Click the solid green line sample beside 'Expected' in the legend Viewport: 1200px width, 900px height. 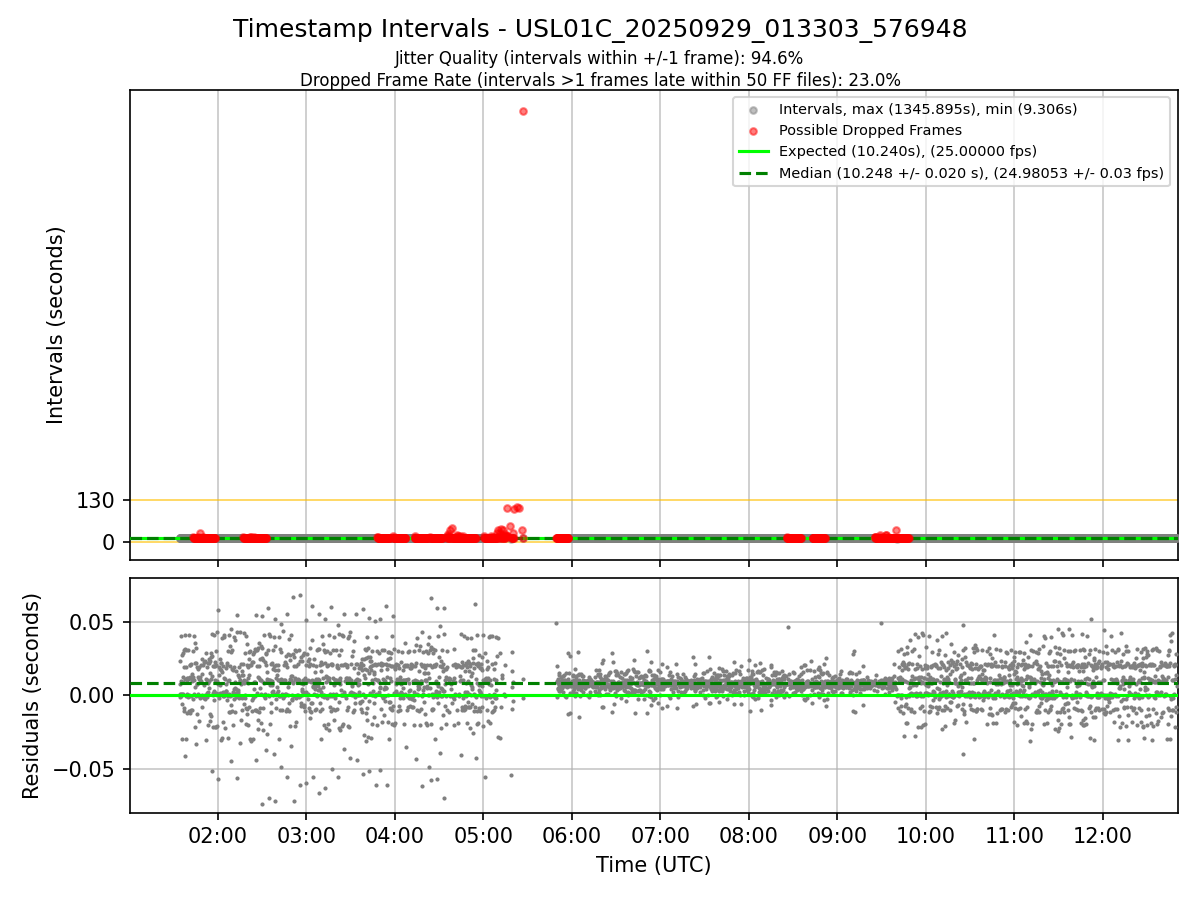click(x=754, y=152)
